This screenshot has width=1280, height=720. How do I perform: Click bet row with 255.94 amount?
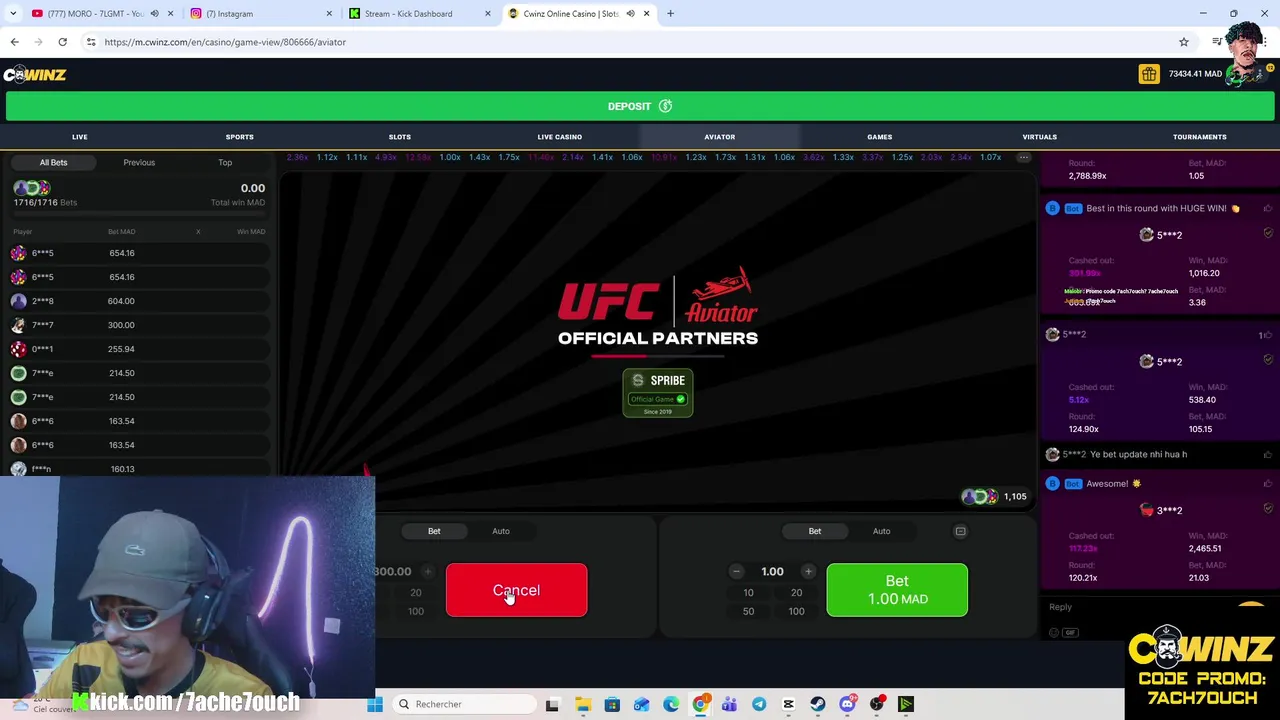(139, 349)
